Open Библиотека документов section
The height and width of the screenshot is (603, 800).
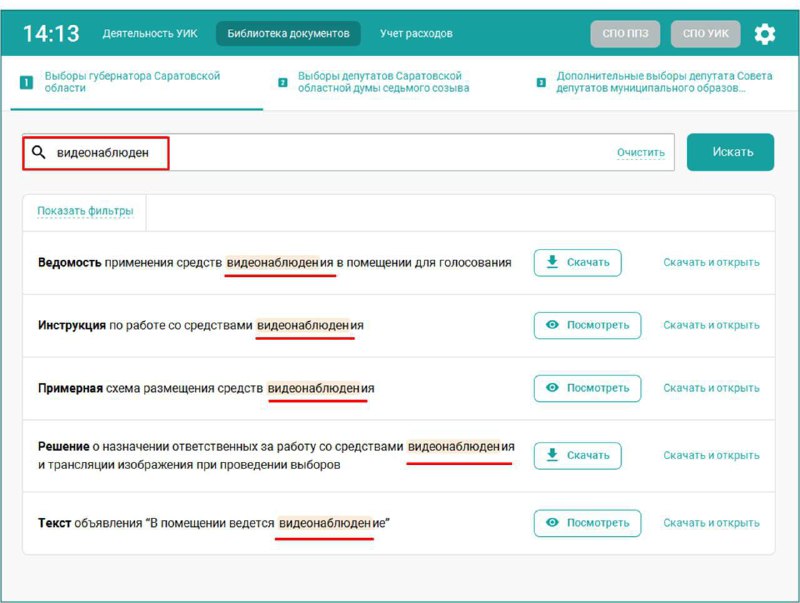(x=288, y=34)
